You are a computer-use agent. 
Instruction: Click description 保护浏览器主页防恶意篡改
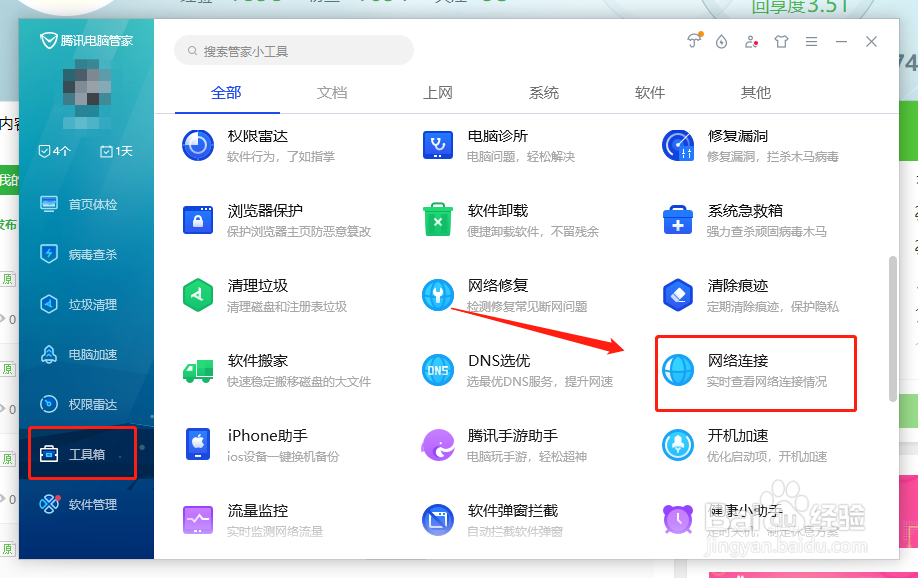[299, 232]
